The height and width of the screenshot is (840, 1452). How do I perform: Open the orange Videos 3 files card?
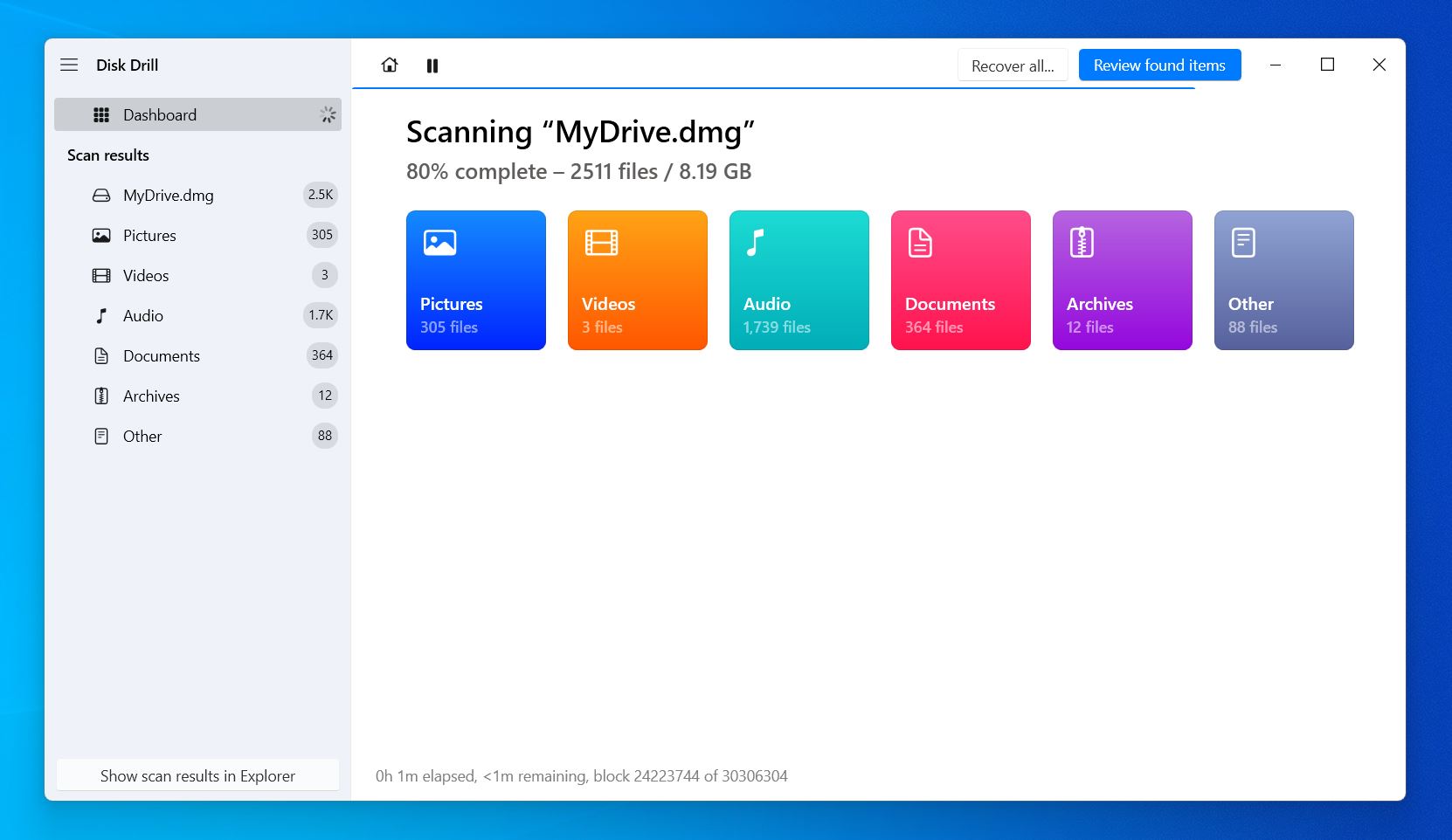point(638,280)
